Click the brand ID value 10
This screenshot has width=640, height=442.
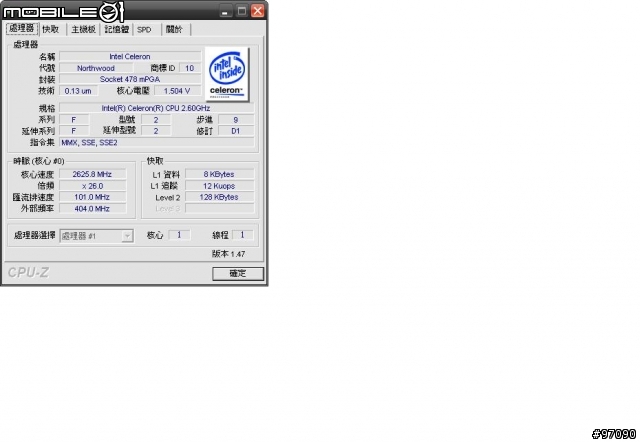click(x=190, y=68)
